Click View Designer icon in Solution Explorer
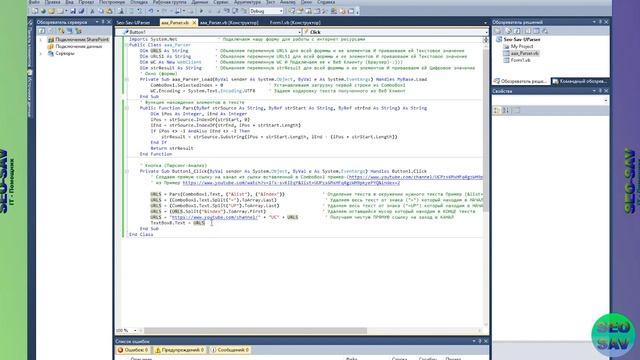 point(536,31)
